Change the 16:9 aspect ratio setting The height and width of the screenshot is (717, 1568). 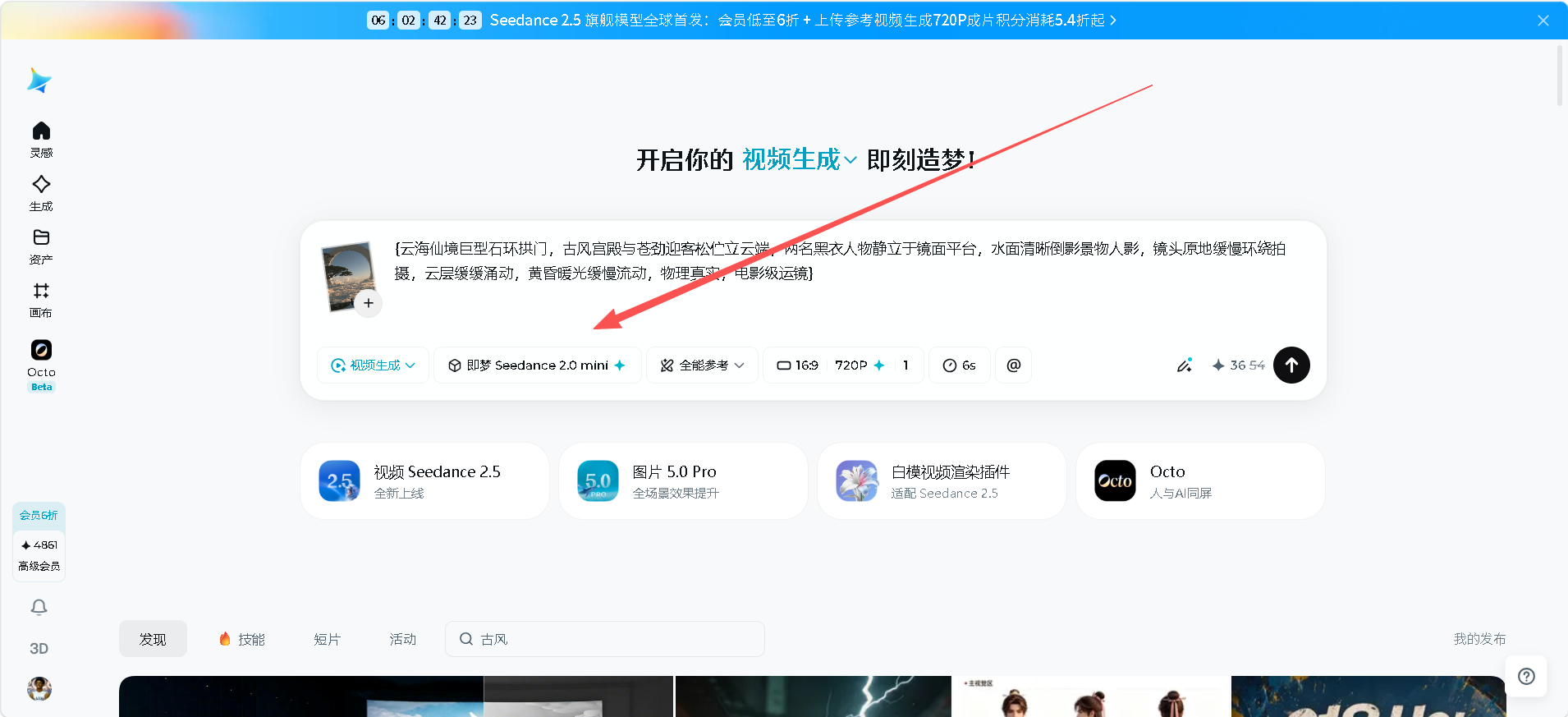[798, 365]
